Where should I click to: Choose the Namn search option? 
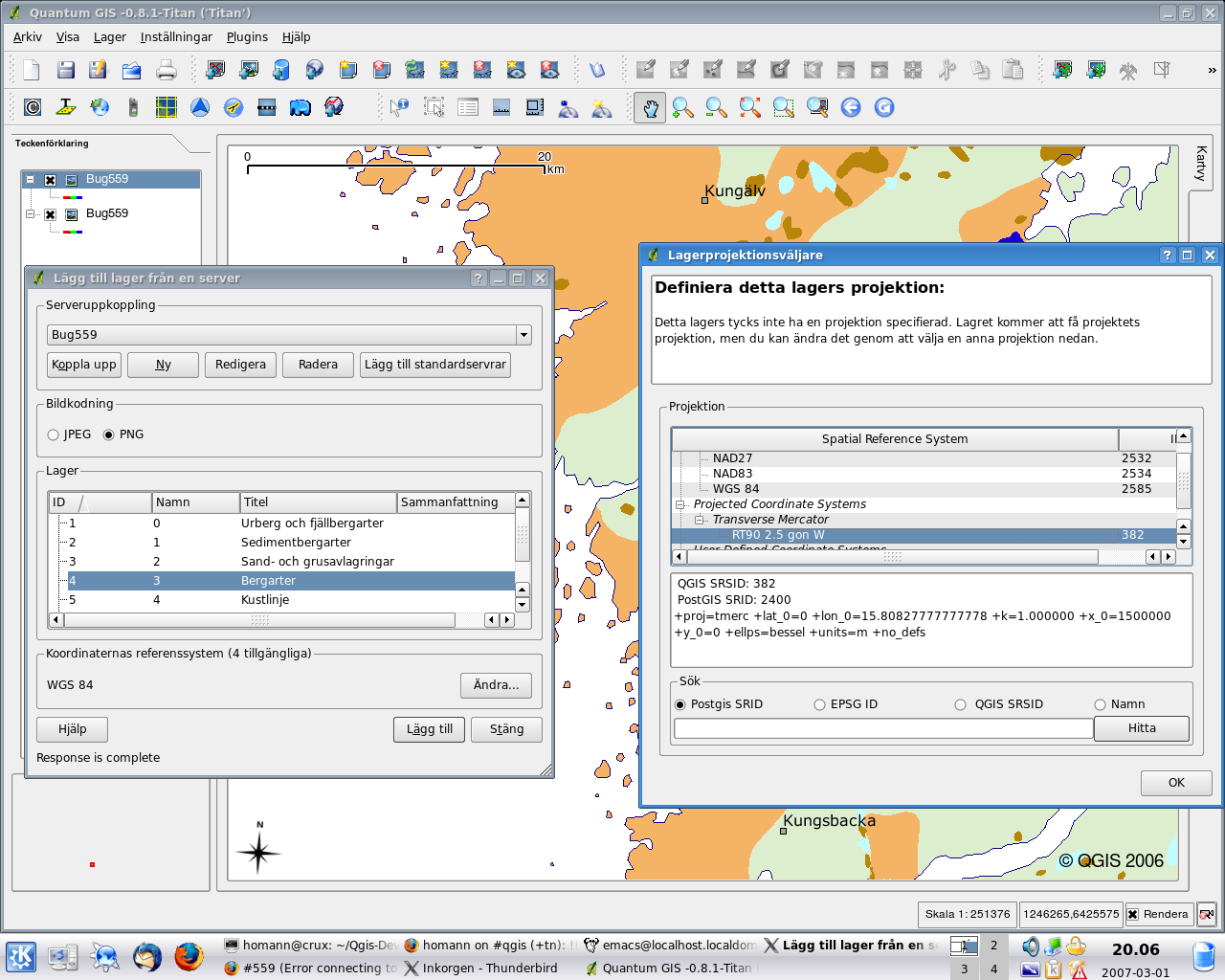click(1100, 704)
